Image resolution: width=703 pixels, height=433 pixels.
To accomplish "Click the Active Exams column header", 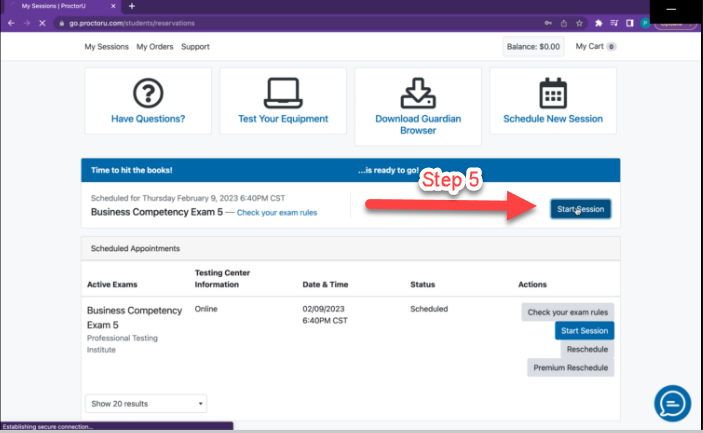I will (112, 285).
